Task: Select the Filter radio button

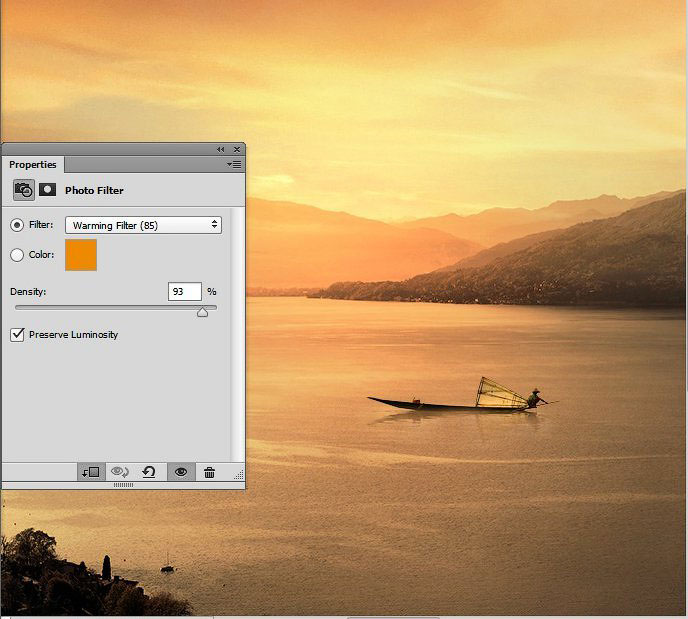Action: point(17,225)
